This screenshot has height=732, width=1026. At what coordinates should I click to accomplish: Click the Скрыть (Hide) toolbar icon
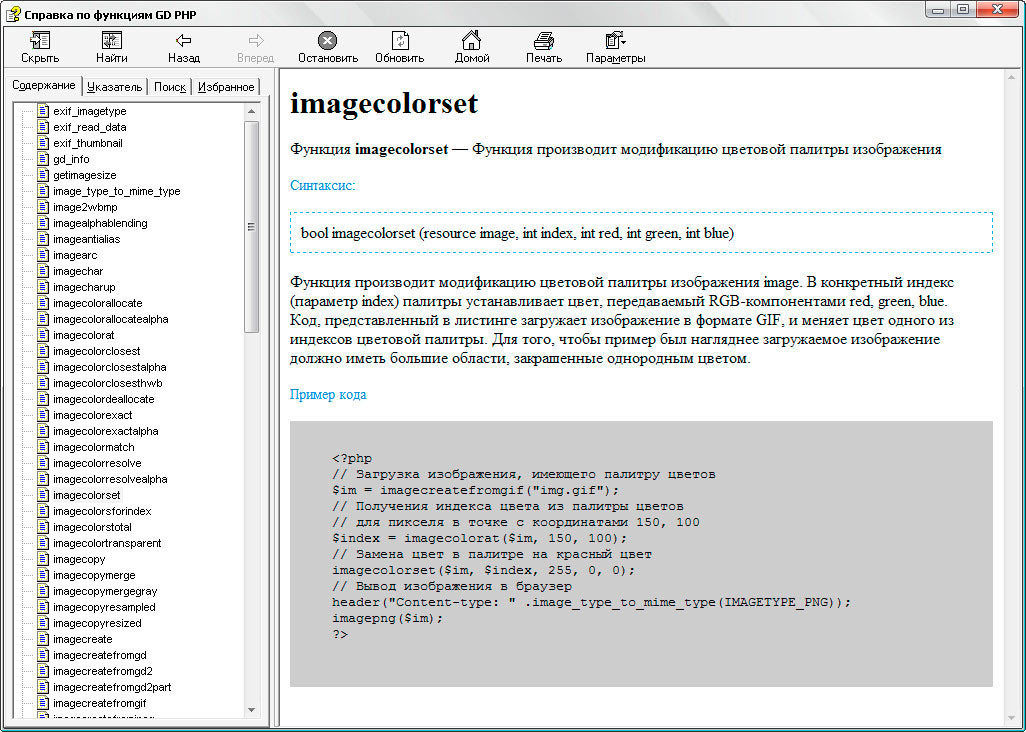tap(40, 41)
